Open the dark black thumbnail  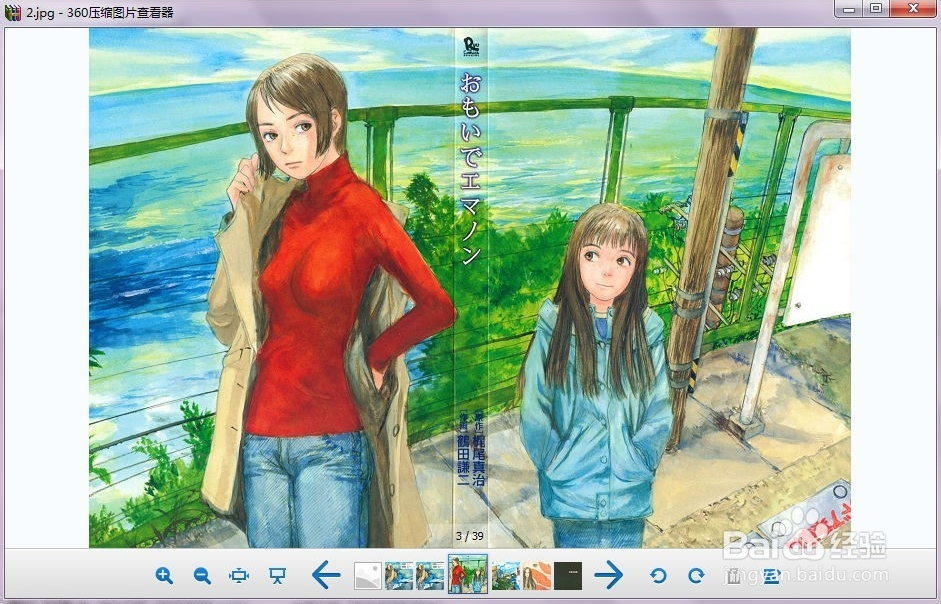point(568,575)
